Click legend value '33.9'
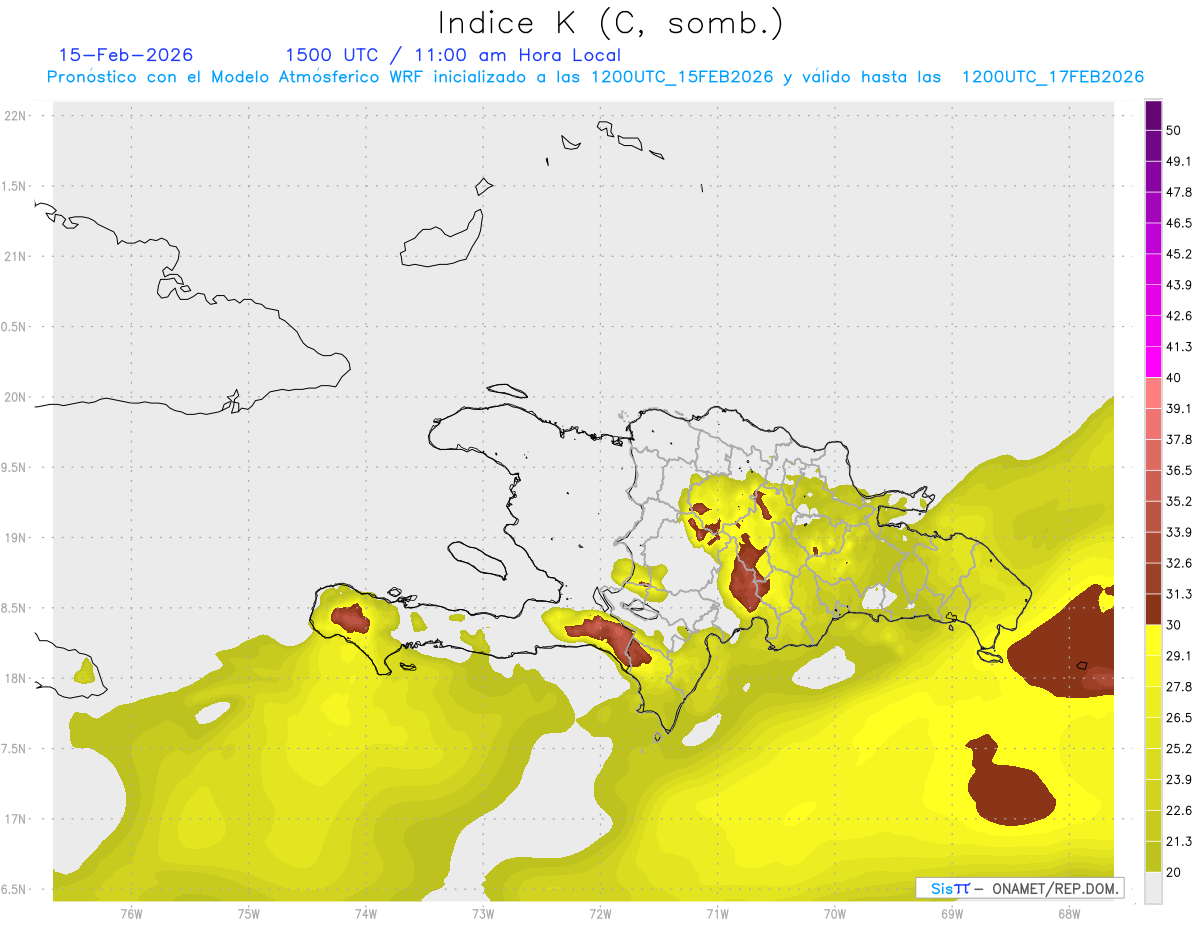The height and width of the screenshot is (927, 1200). coord(1179,532)
